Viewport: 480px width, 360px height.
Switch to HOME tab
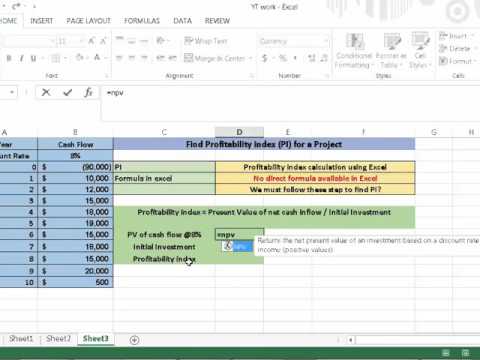click(x=8, y=21)
